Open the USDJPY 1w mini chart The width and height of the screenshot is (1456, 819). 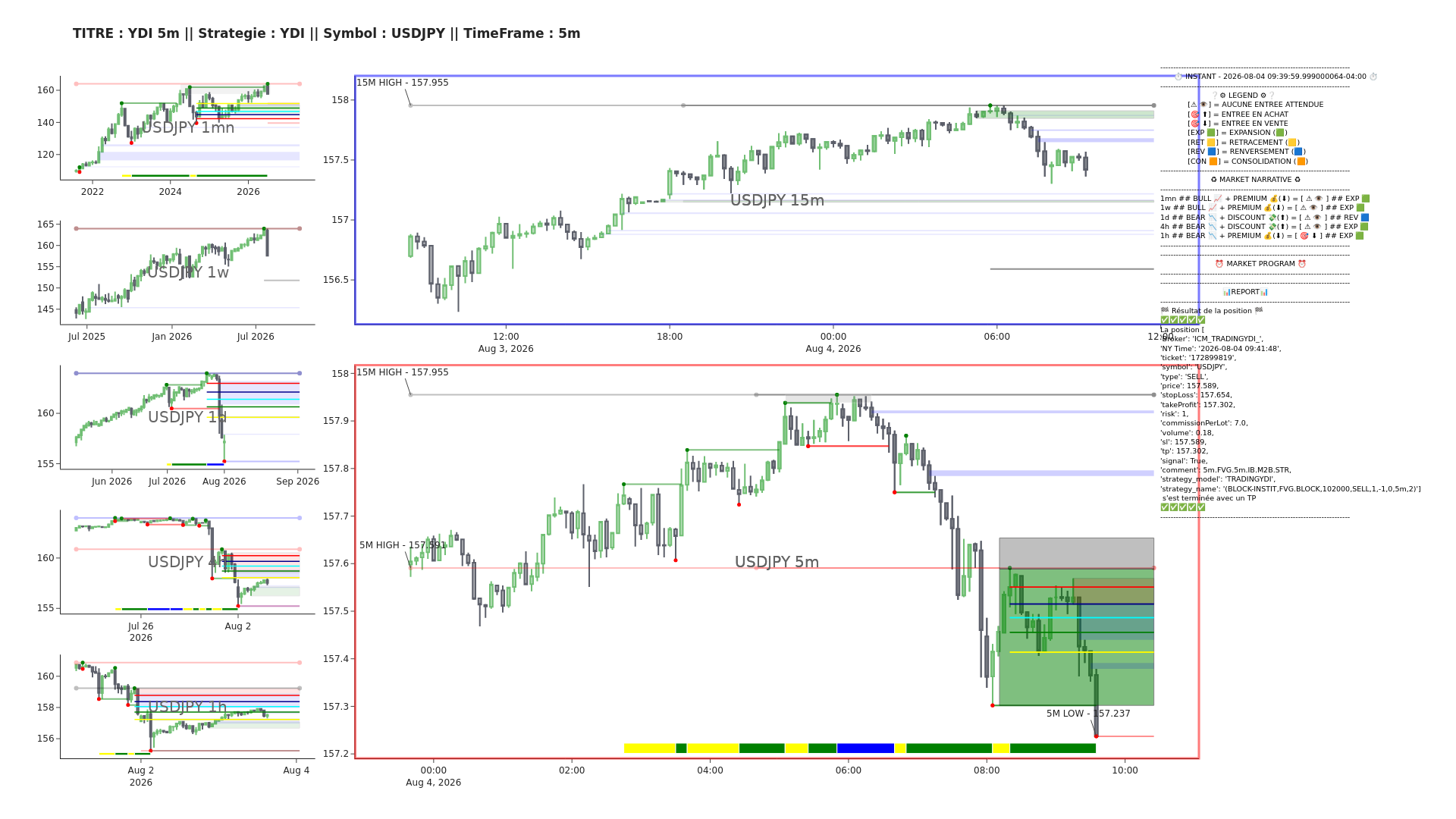[x=187, y=272]
